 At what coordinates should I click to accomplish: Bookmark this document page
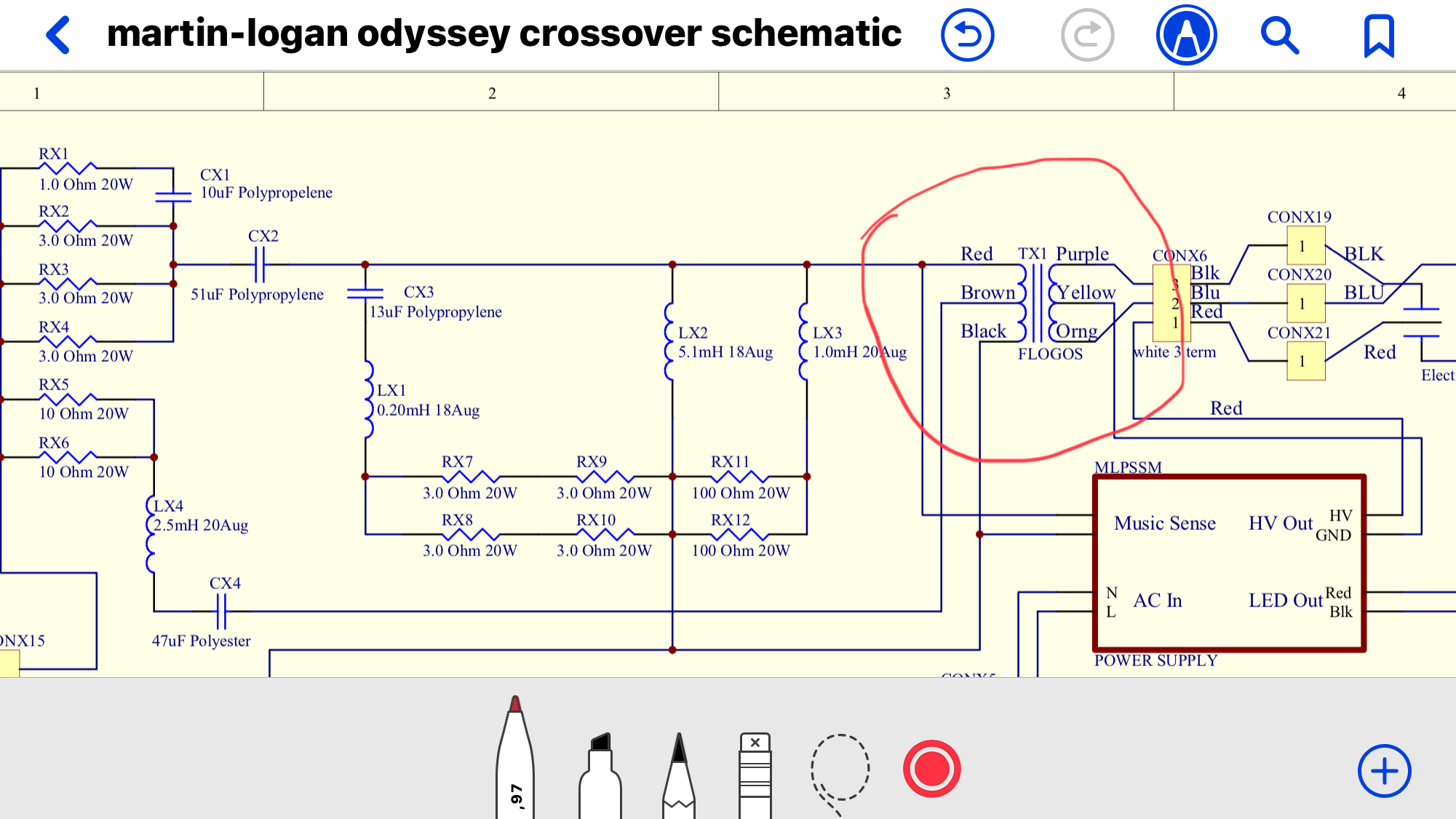tap(1379, 36)
